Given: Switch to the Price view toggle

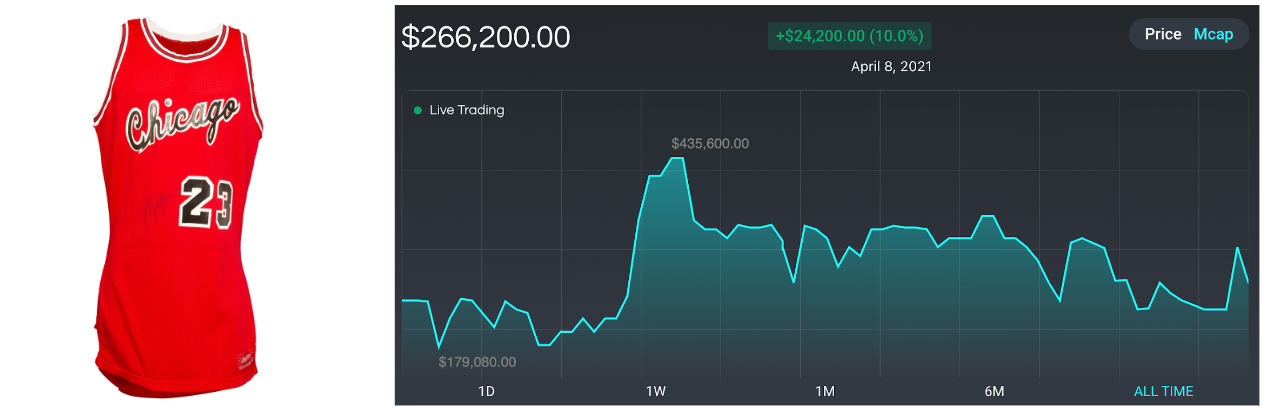Looking at the screenshot, I should tap(1163, 34).
